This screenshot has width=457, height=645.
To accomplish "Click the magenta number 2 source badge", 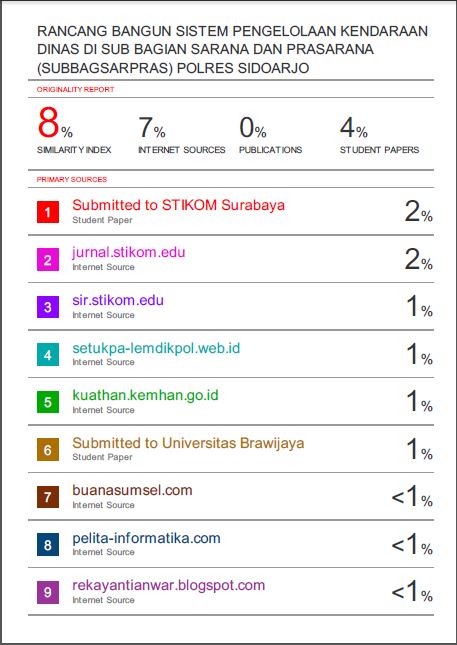I will (48, 260).
